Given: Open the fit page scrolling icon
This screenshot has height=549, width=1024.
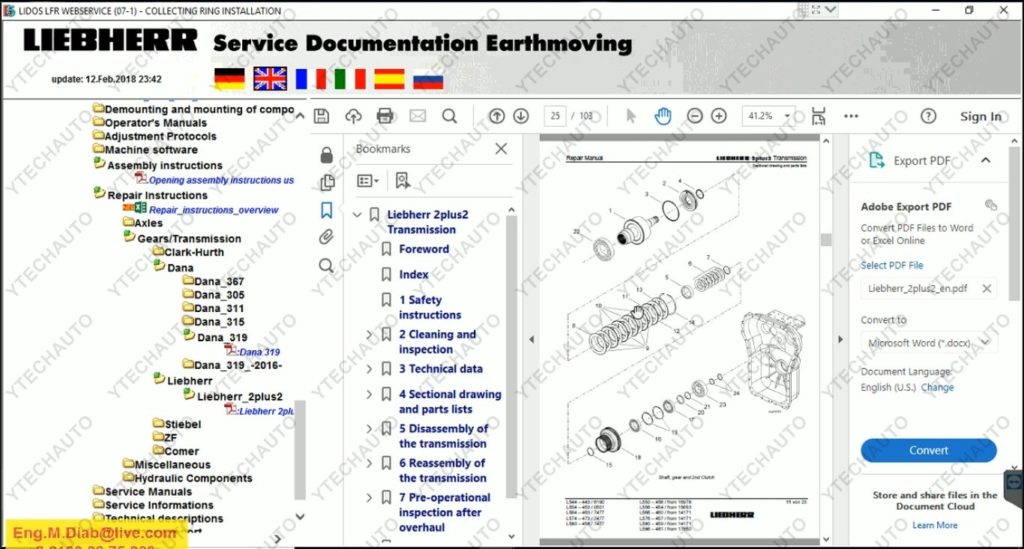Looking at the screenshot, I should point(818,116).
